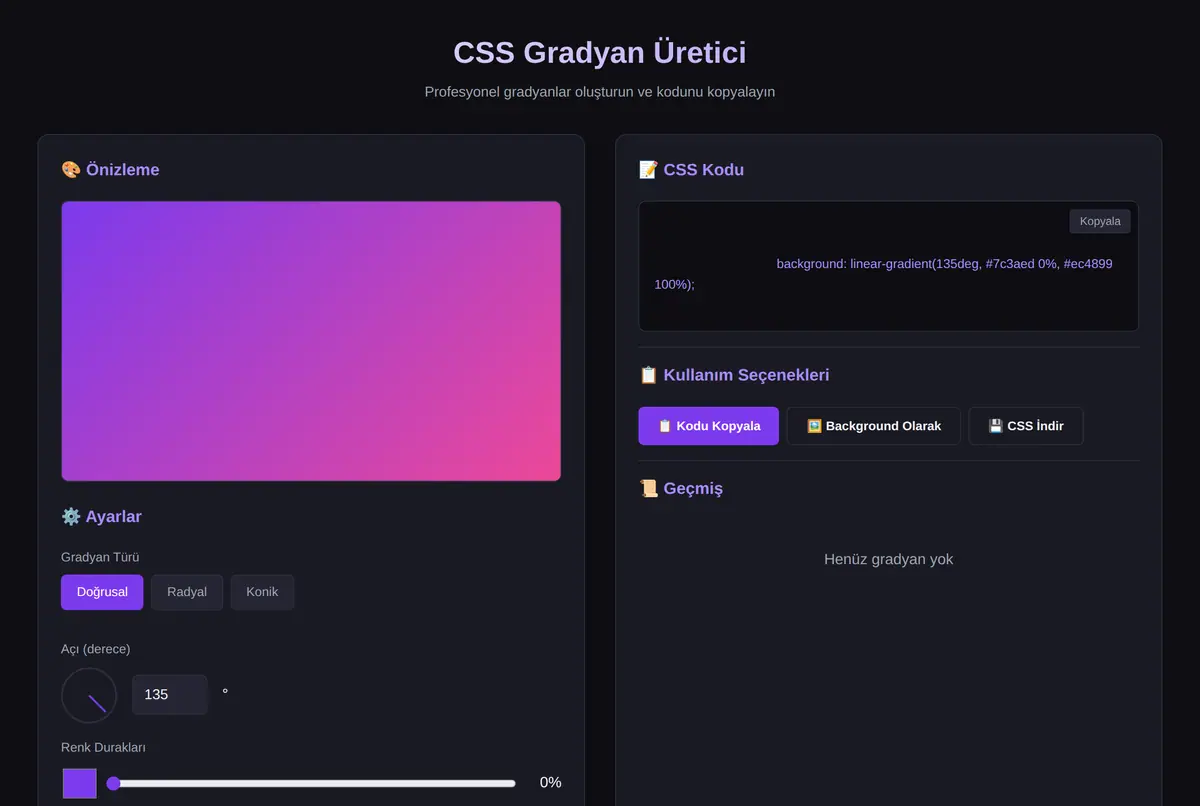
Task: Click the first color stop position slider
Action: click(x=311, y=783)
